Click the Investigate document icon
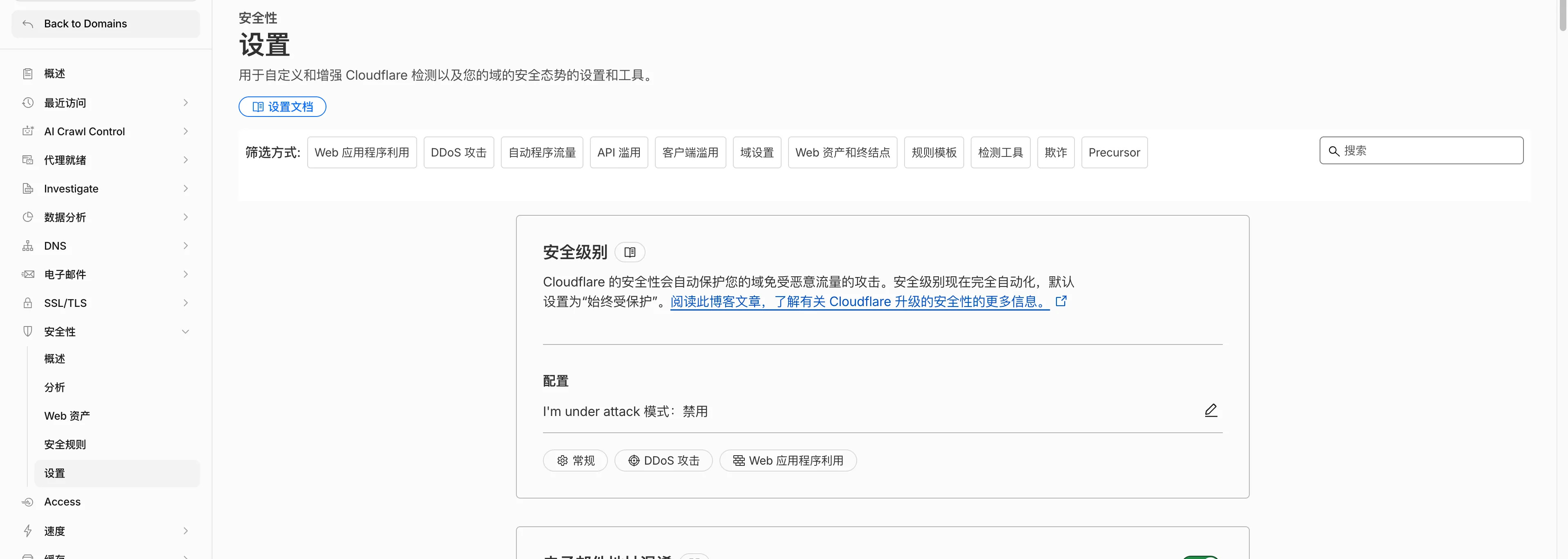This screenshot has width=1568, height=559. click(x=27, y=188)
